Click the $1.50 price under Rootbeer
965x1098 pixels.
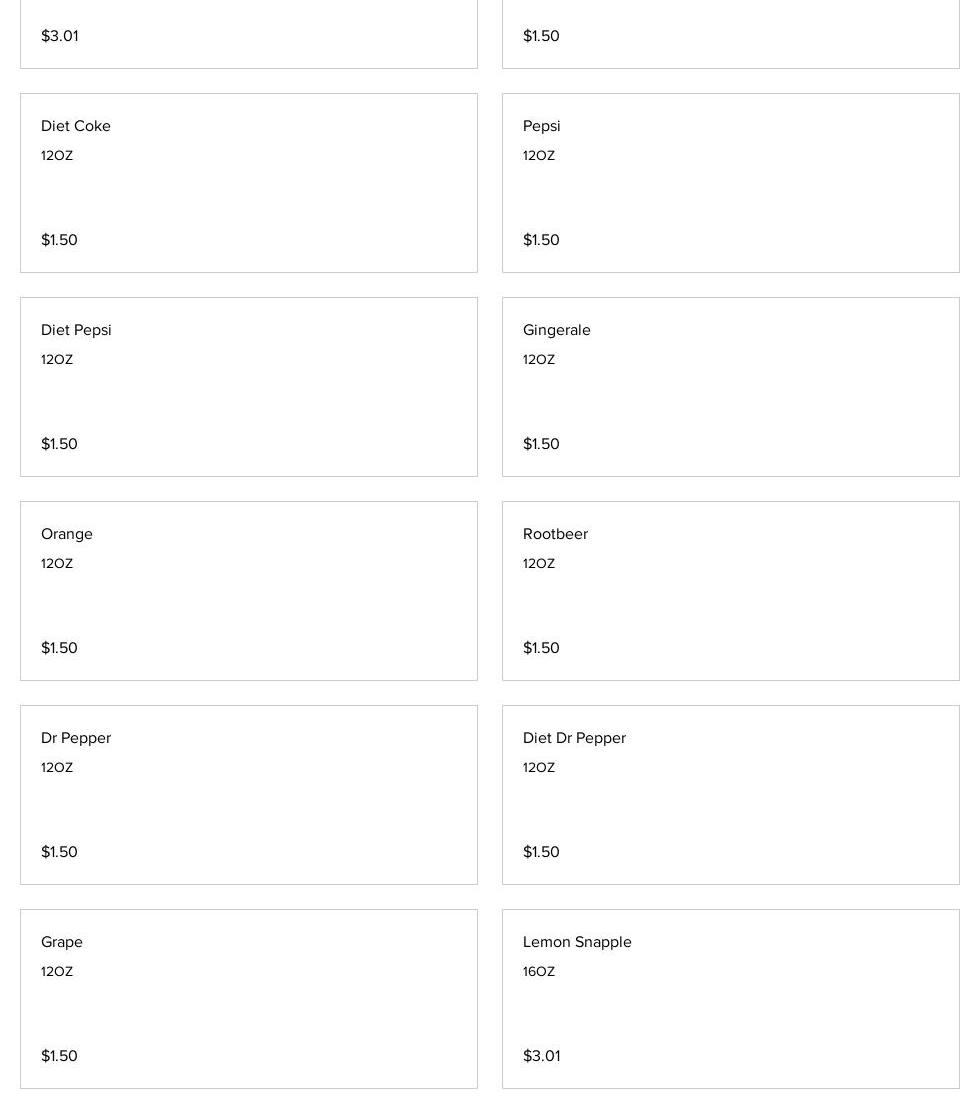541,648
